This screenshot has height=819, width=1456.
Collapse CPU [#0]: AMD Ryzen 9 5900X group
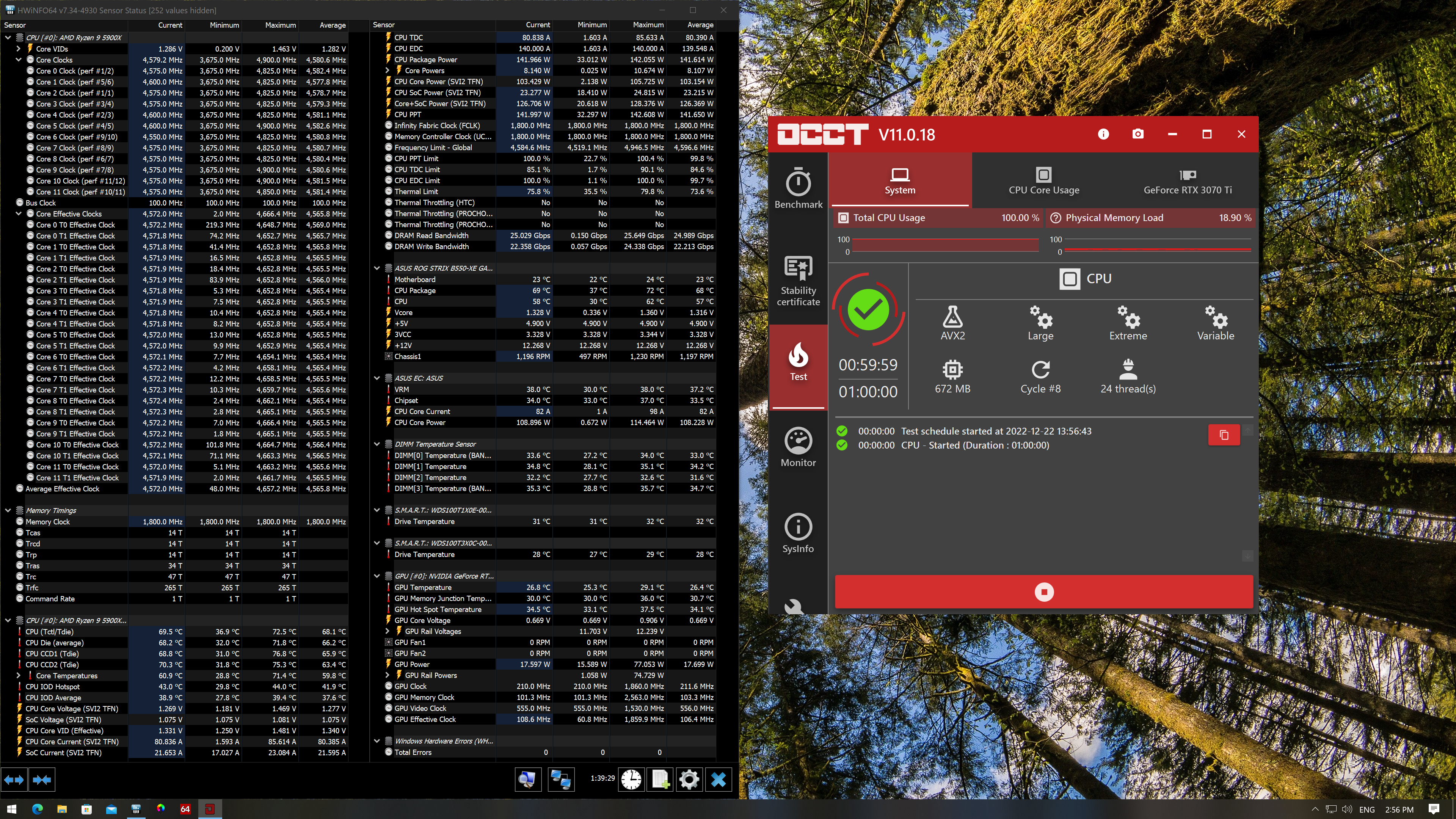[8, 37]
